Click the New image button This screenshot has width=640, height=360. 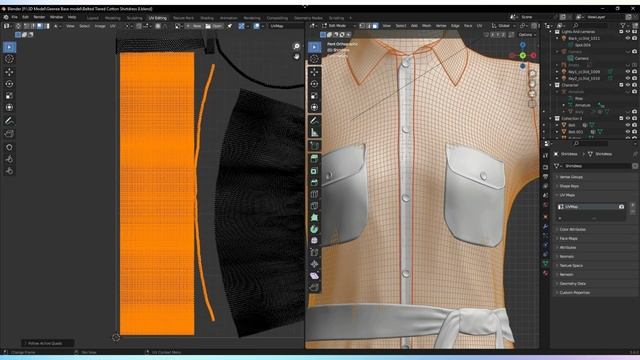coord(194,26)
